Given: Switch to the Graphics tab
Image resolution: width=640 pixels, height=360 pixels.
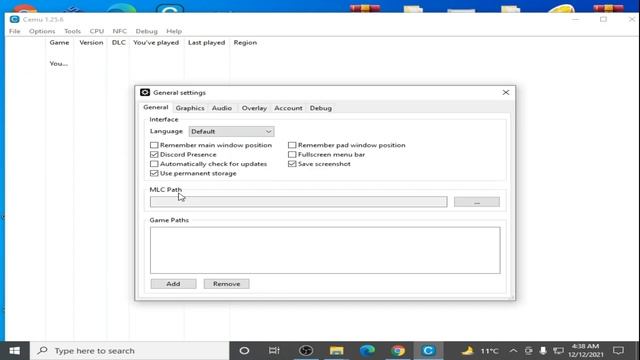Looking at the screenshot, I should (190, 108).
